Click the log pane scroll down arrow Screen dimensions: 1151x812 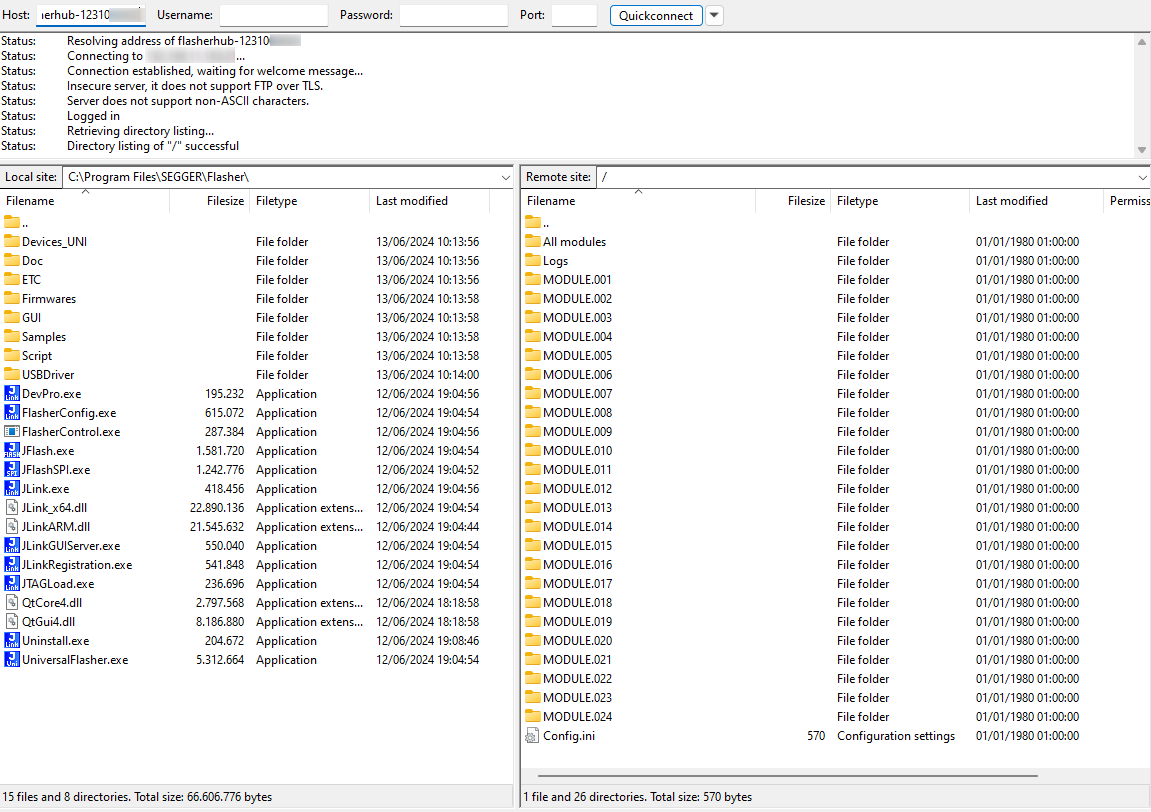pyautogui.click(x=1142, y=150)
